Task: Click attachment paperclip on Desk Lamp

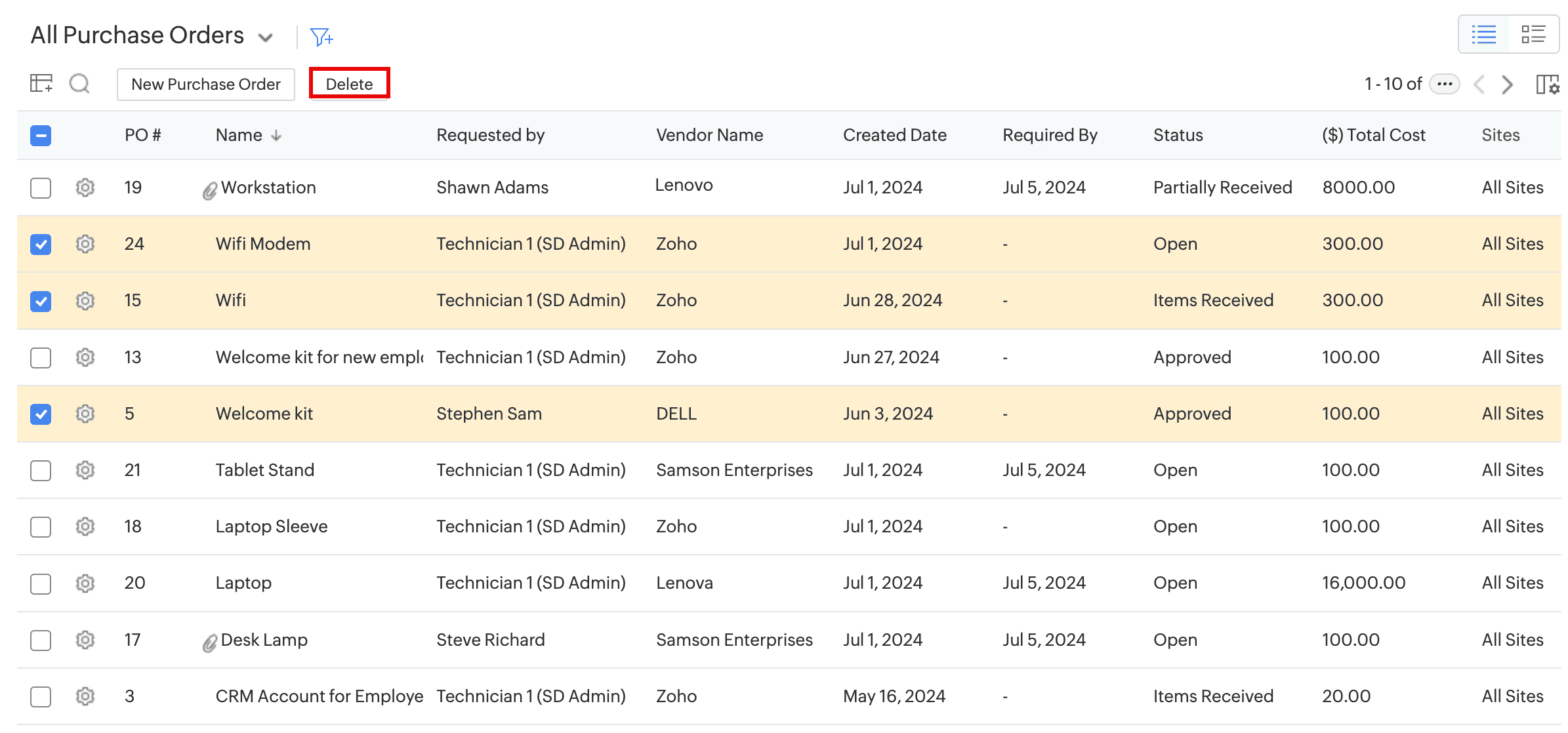Action: tap(209, 643)
